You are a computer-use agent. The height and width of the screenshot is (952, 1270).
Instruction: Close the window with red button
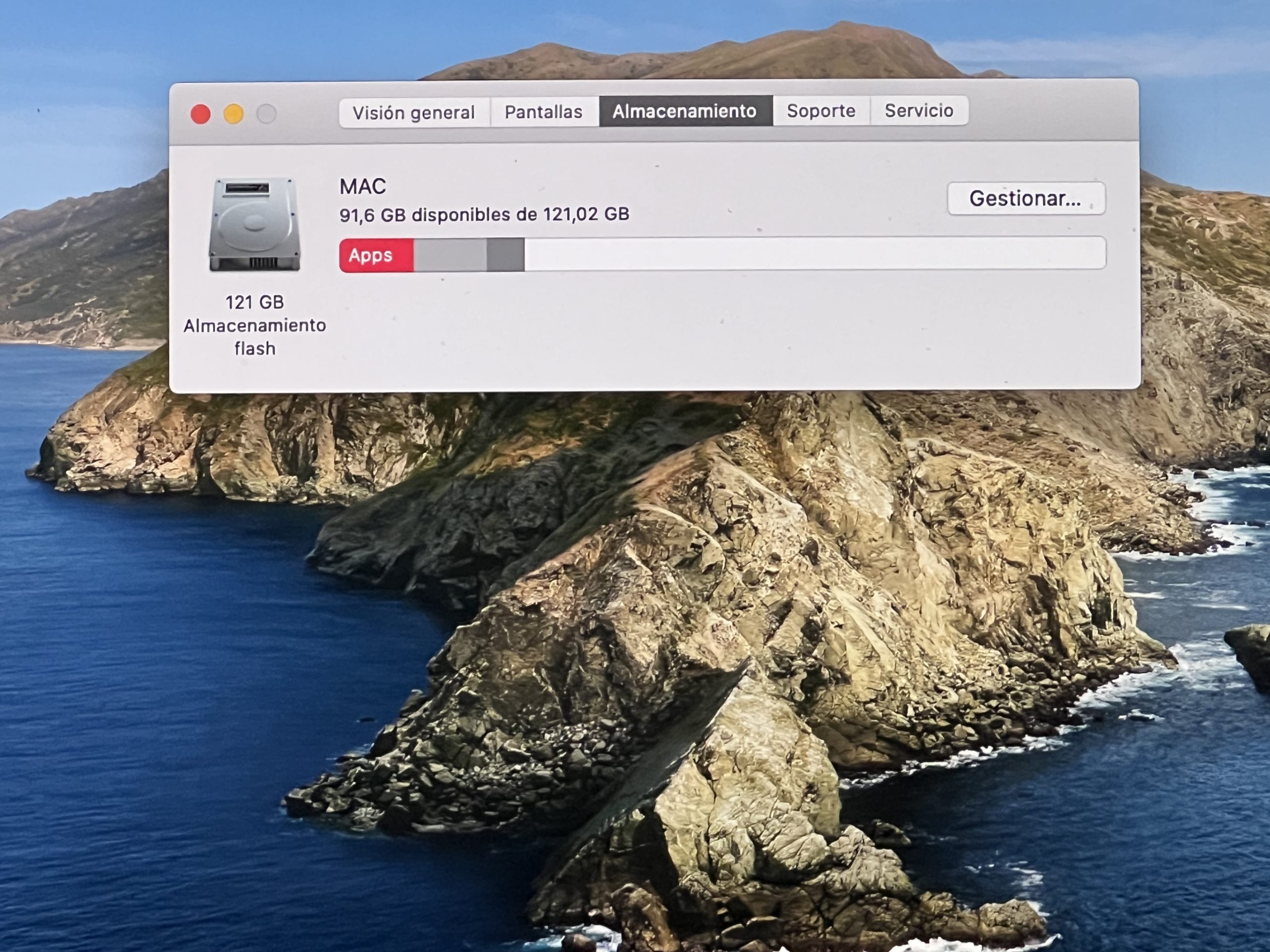pyautogui.click(x=200, y=114)
